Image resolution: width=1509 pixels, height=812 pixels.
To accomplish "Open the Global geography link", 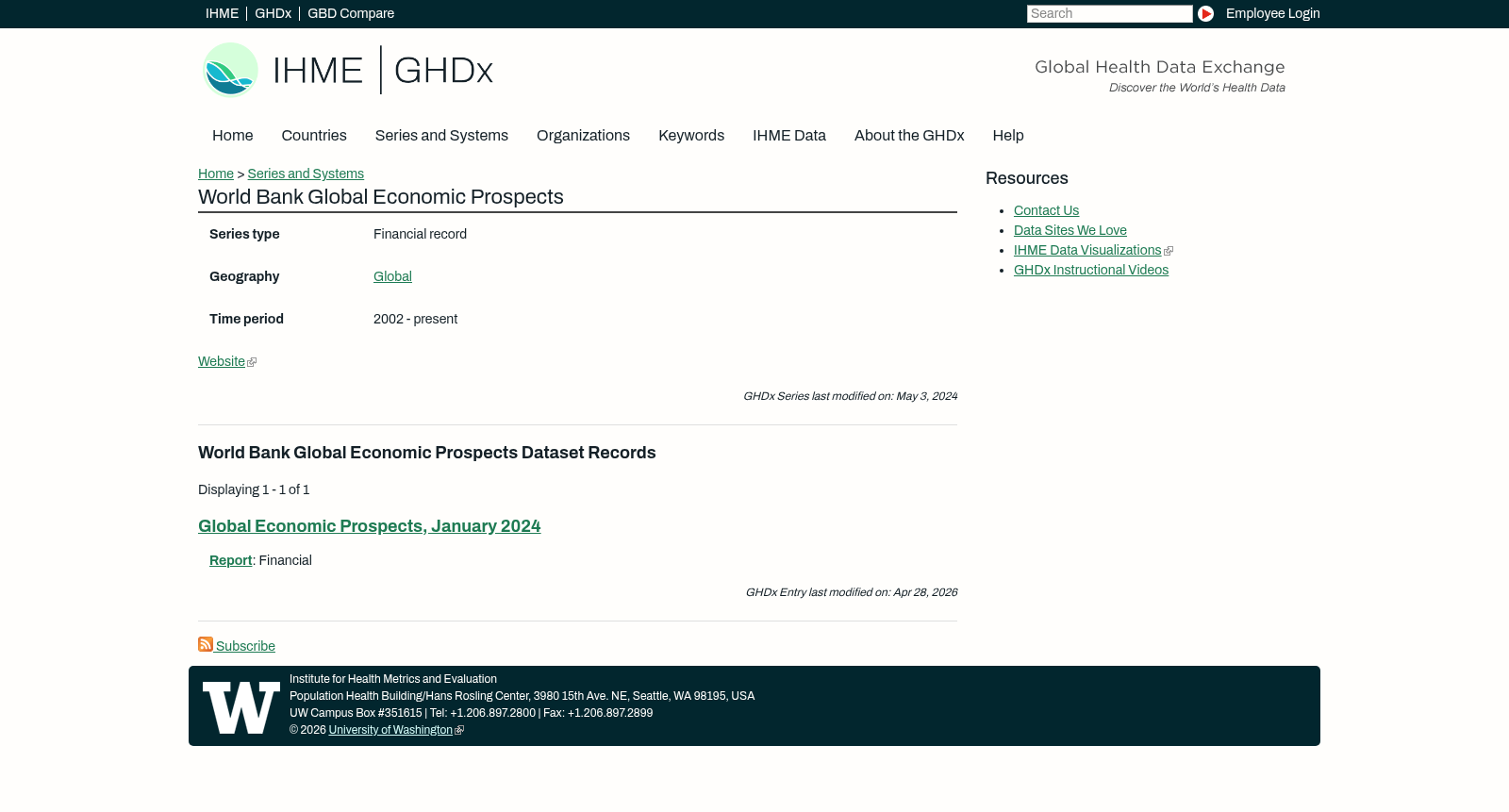I will (x=392, y=277).
